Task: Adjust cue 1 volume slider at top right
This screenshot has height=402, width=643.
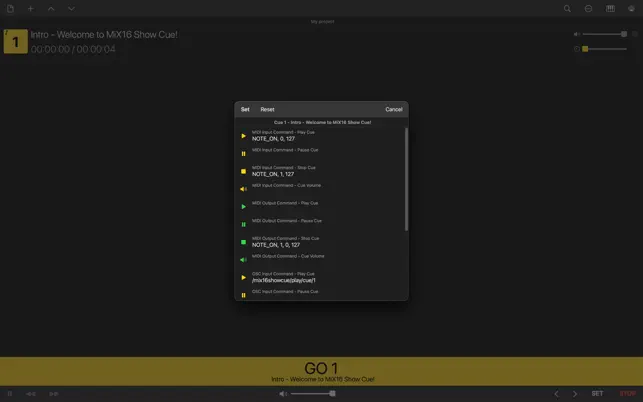Action: pyautogui.click(x=605, y=34)
